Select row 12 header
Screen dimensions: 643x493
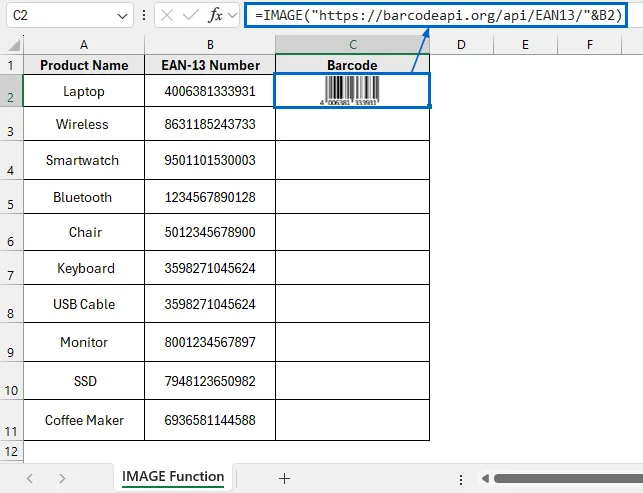tap(11, 451)
